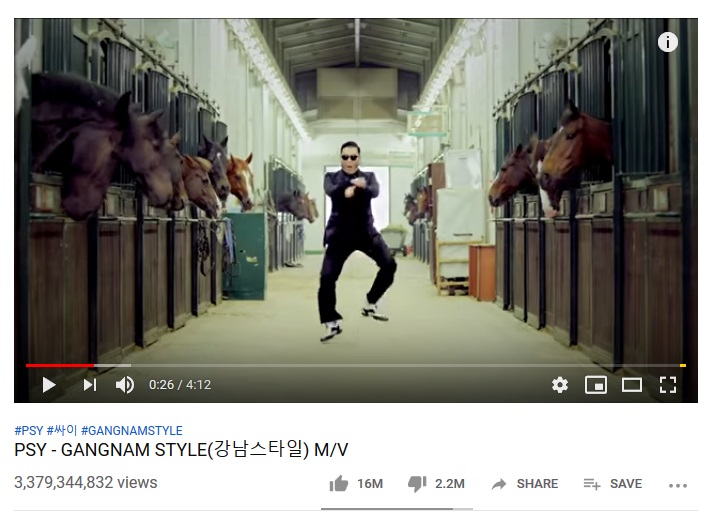
Task: Click the video frame with dancing man
Action: coord(356,190)
